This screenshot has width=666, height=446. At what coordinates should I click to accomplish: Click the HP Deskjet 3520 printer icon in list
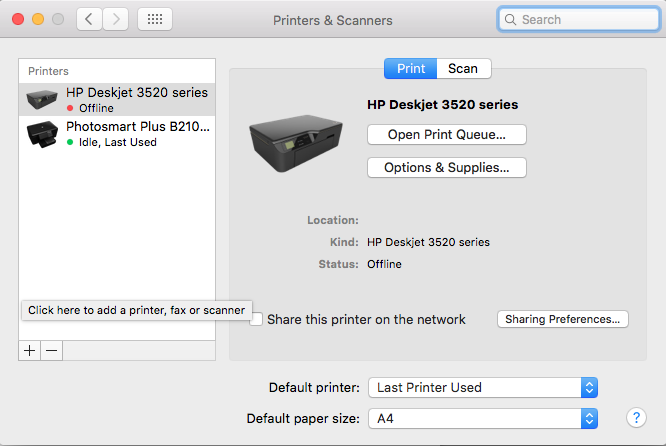[x=42, y=99]
